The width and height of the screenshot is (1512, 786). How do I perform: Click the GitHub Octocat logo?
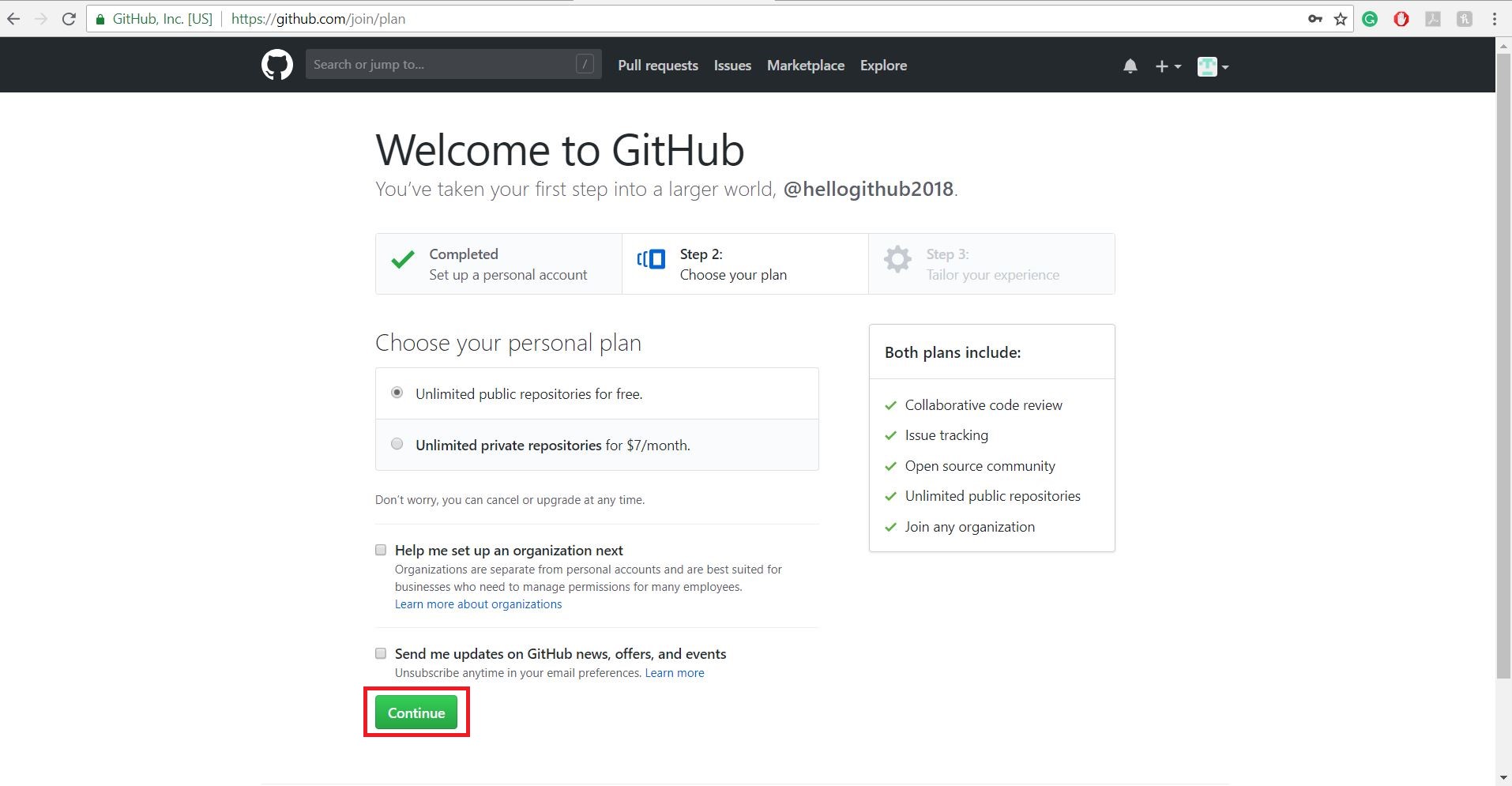click(277, 65)
